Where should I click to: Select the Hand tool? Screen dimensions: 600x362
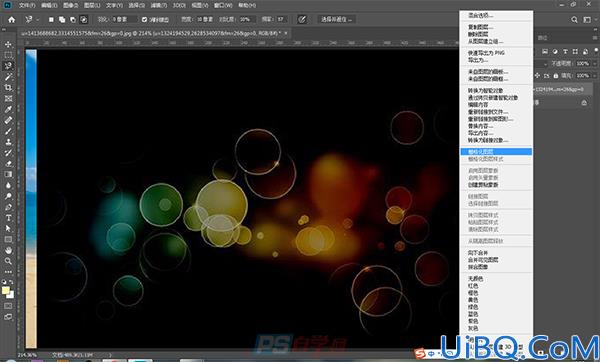tap(8, 250)
